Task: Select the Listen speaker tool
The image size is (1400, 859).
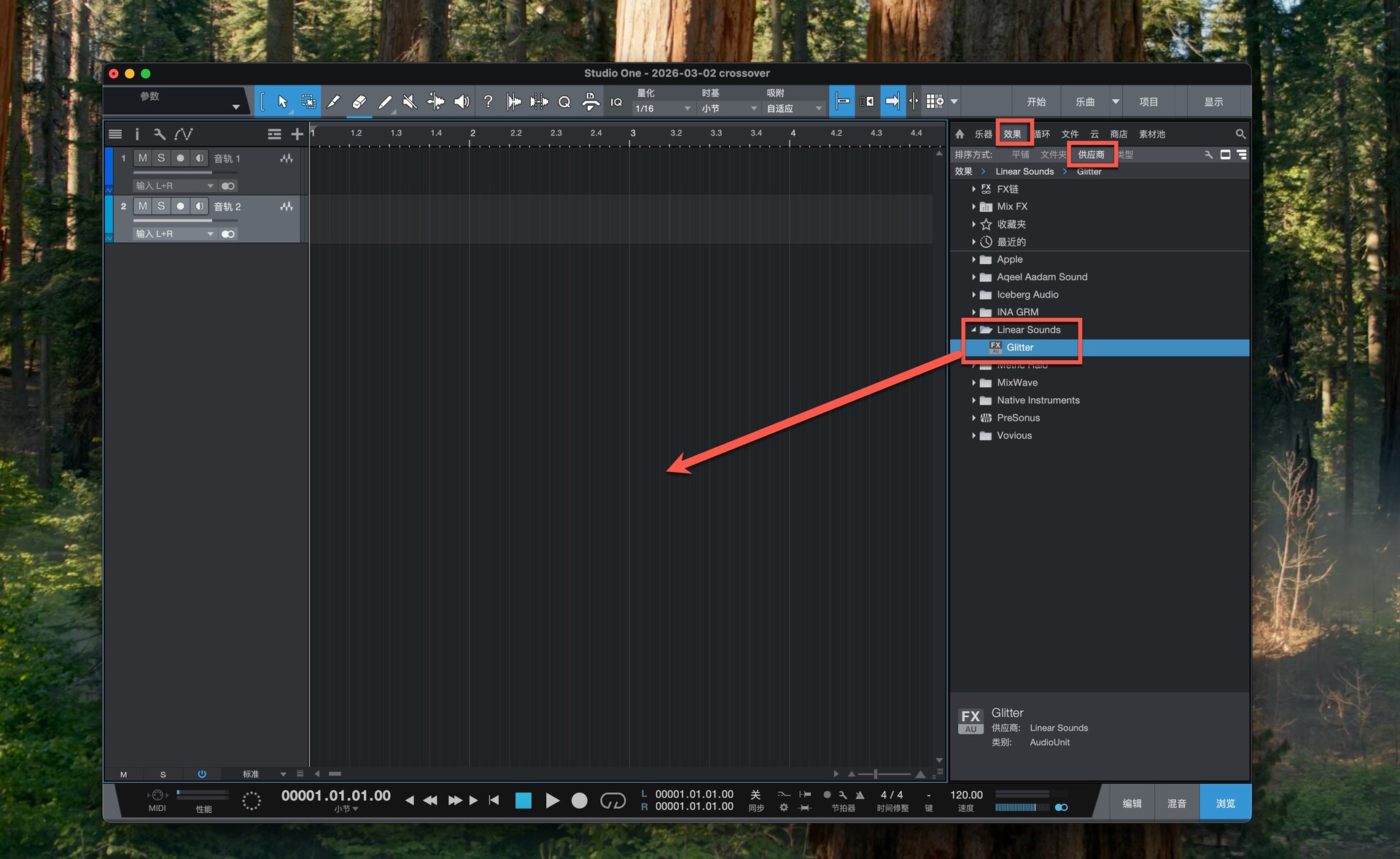Action: coord(462,102)
